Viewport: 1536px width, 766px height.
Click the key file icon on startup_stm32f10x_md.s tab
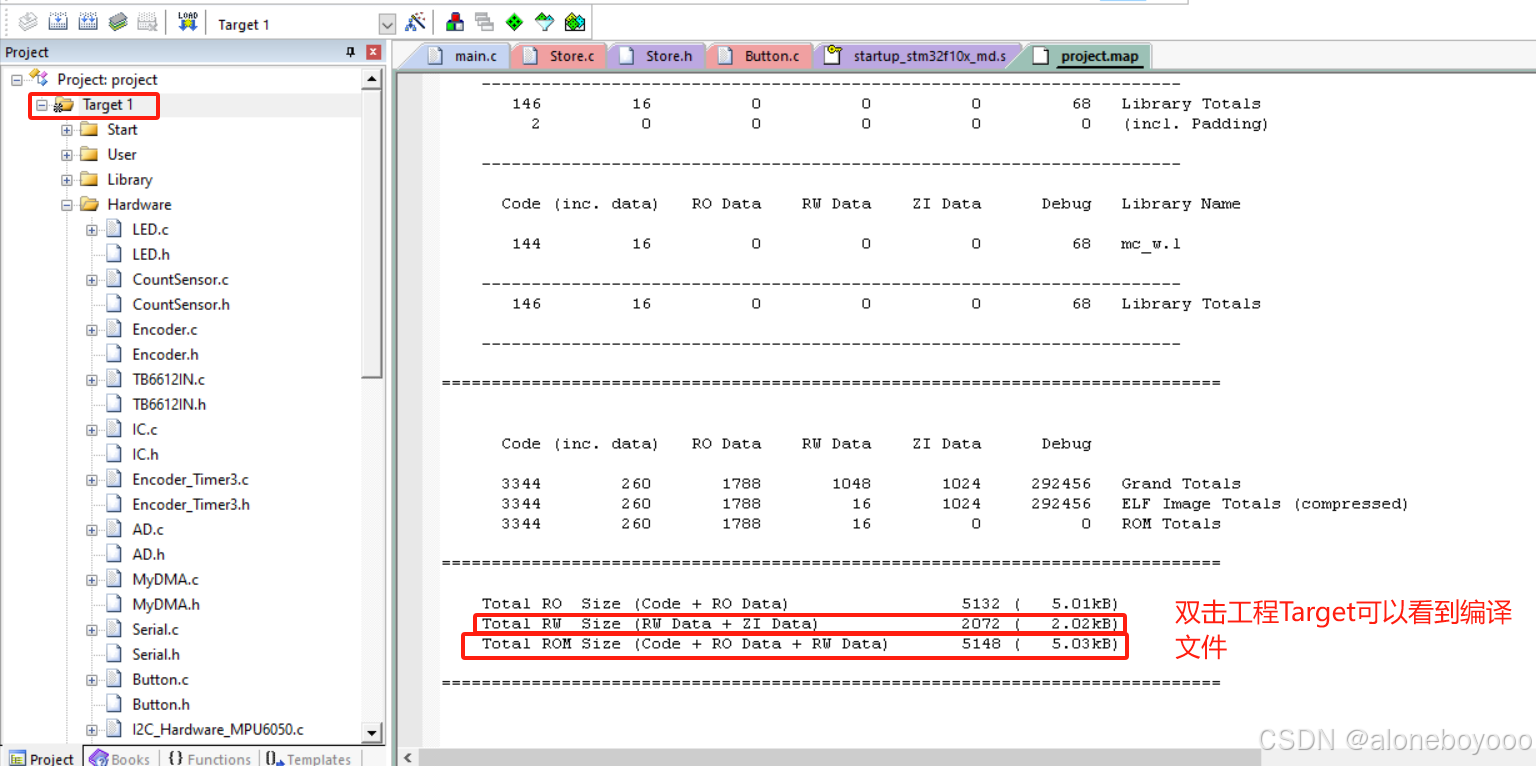point(832,56)
